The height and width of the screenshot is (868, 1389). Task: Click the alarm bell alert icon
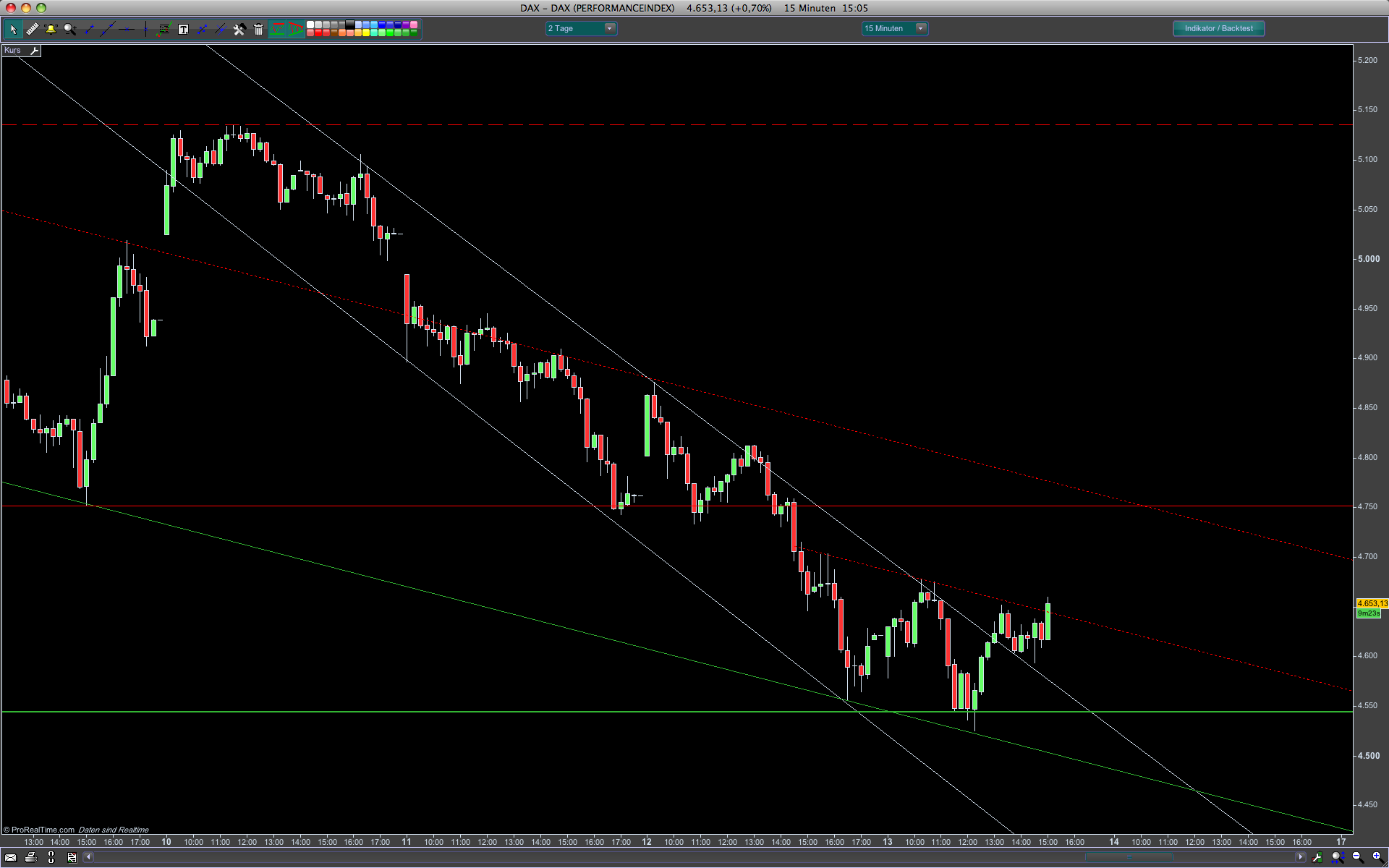[x=51, y=29]
